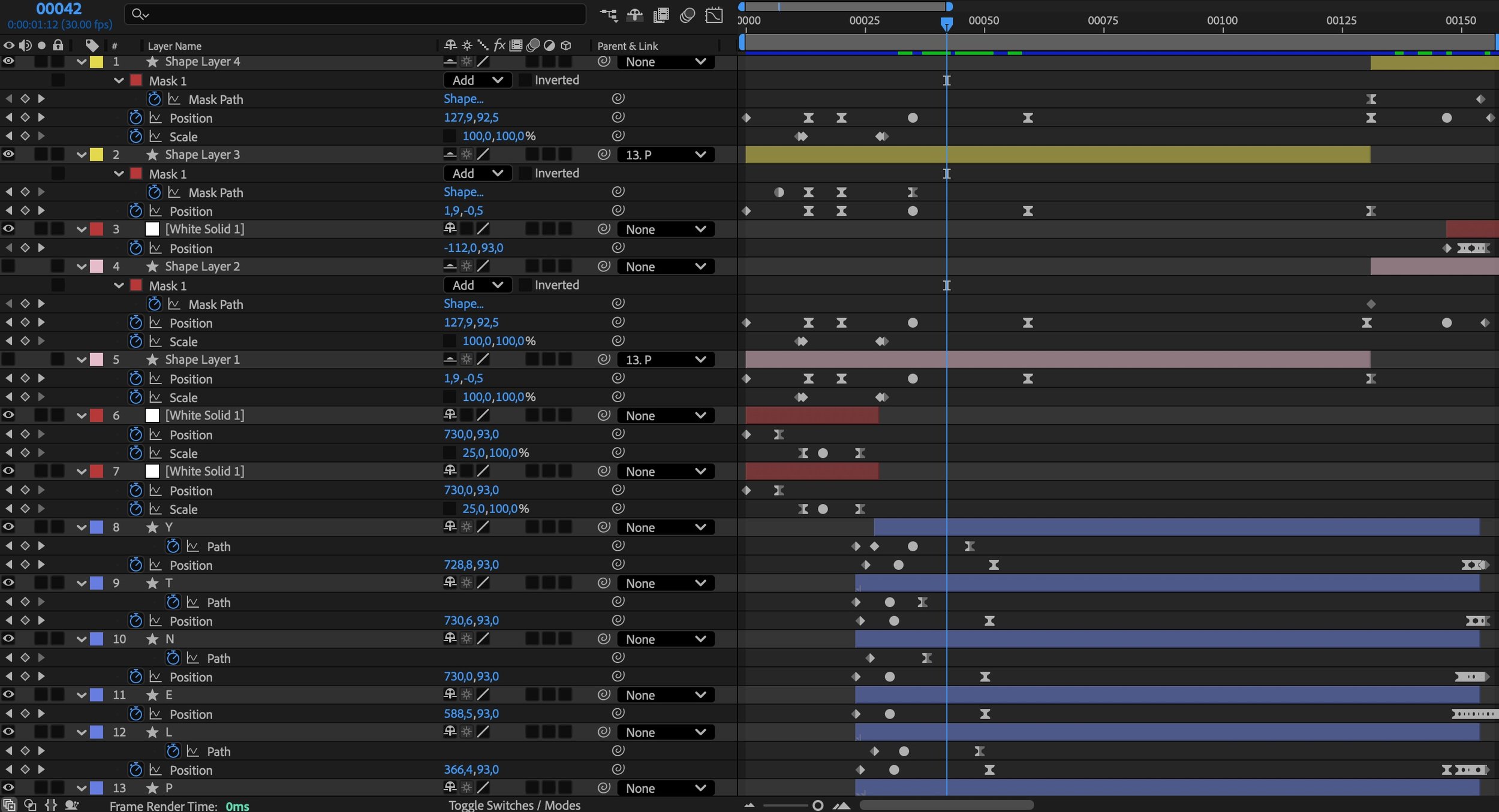The image size is (1499, 812).
Task: Hide Shape Layer 4 using its eye toggle
Action: coord(8,62)
